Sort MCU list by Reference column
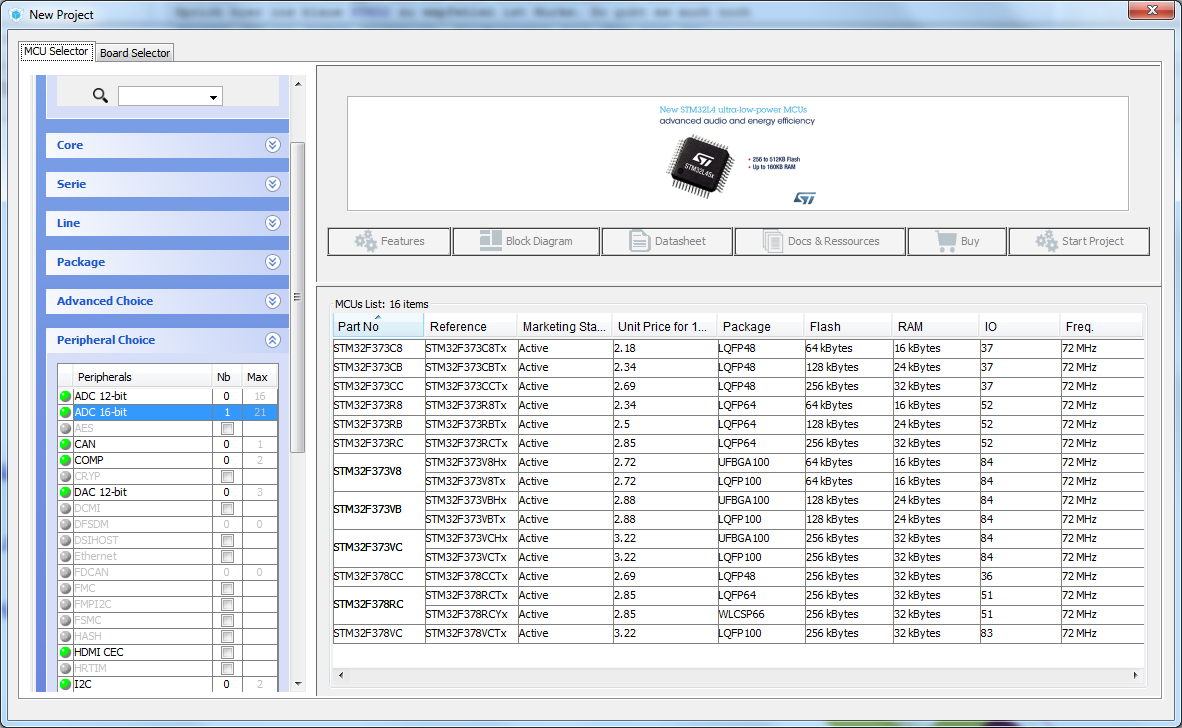Viewport: 1182px width, 728px height. tap(470, 326)
